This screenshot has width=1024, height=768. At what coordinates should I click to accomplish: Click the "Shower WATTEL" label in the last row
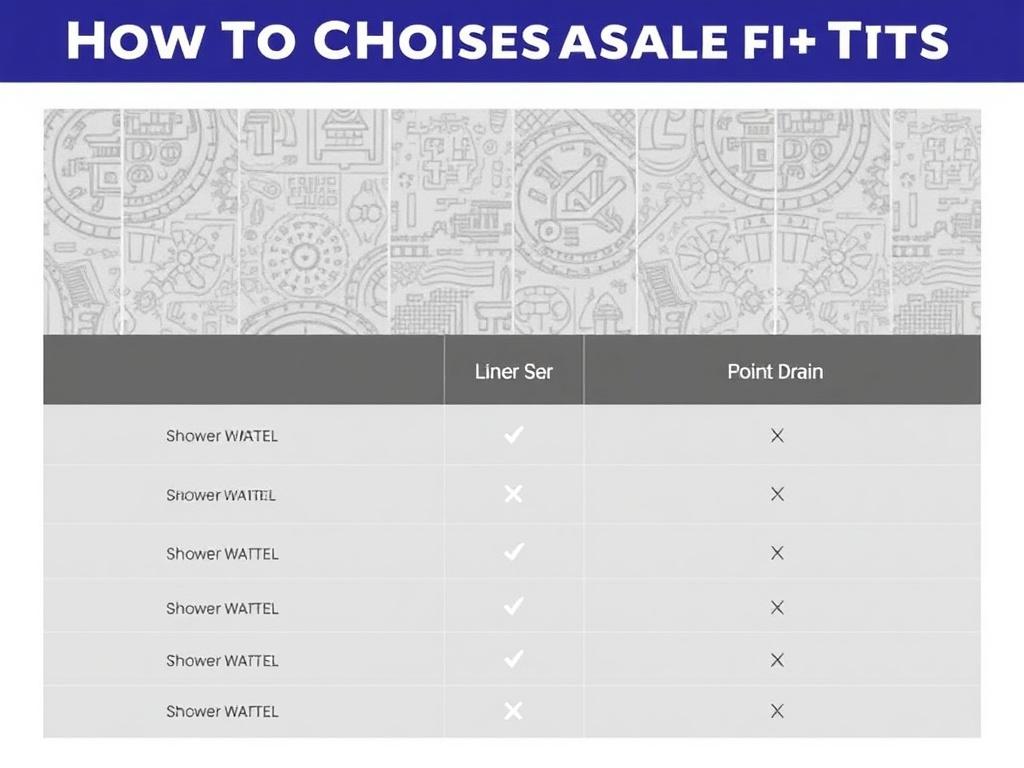click(x=222, y=711)
